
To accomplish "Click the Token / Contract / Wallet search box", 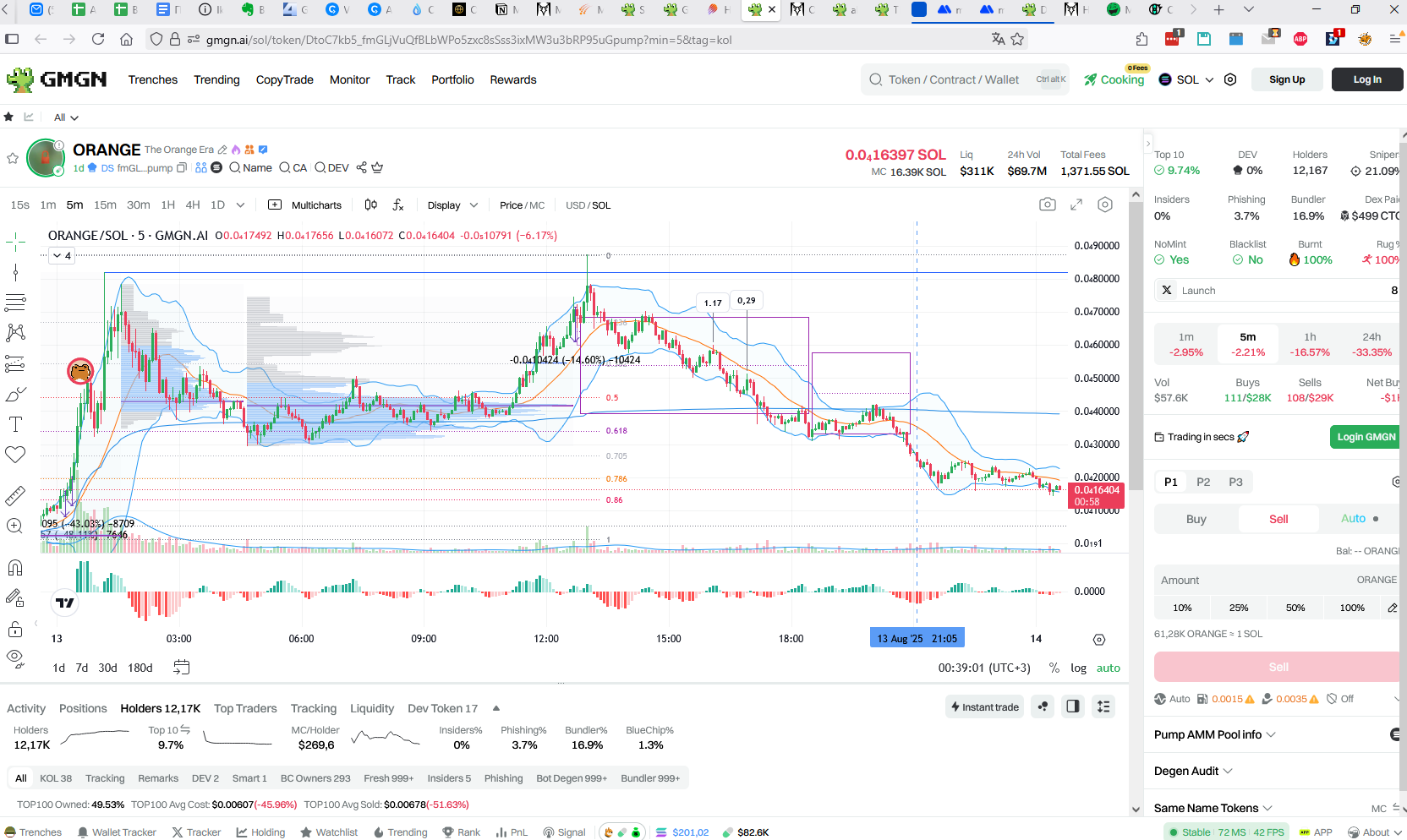I will click(966, 79).
